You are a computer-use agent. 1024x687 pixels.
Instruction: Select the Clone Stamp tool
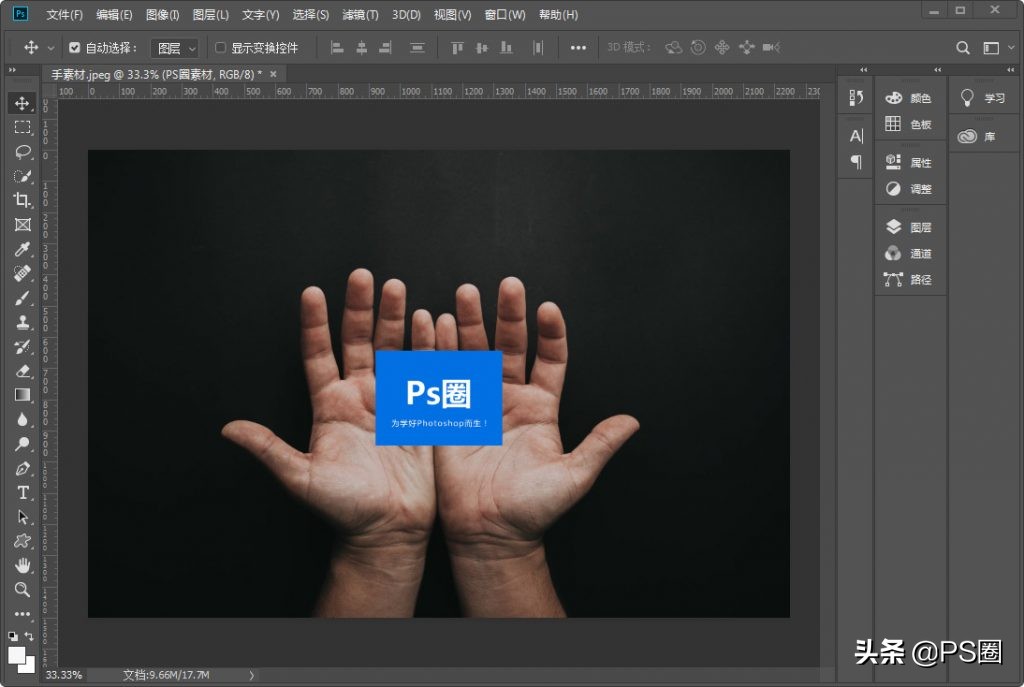[22, 322]
